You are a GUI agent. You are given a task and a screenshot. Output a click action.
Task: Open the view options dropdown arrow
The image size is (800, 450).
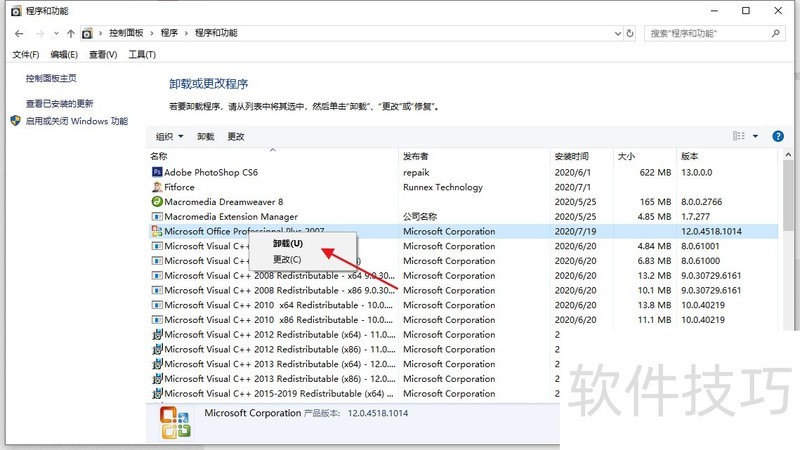pos(755,136)
